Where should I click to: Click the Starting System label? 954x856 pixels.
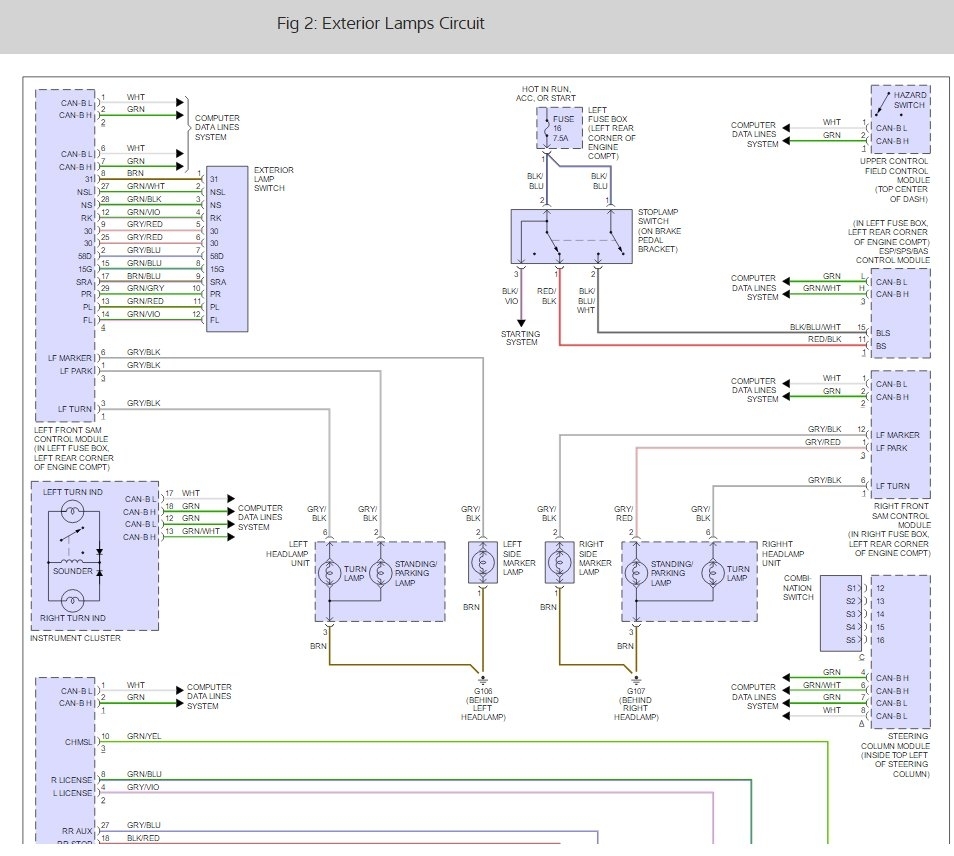[x=520, y=338]
